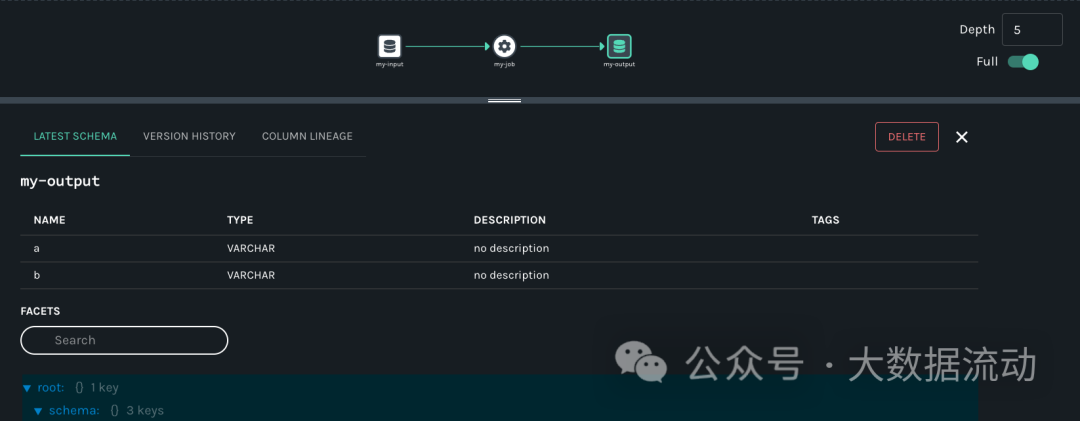Click the Depth label text
The width and height of the screenshot is (1080, 421).
(x=977, y=30)
